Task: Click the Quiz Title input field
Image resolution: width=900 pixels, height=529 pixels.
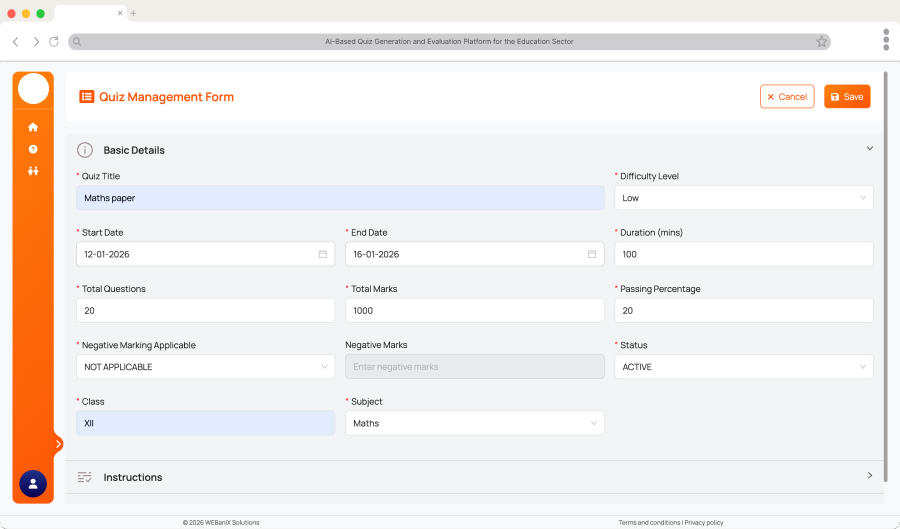Action: pyautogui.click(x=340, y=198)
